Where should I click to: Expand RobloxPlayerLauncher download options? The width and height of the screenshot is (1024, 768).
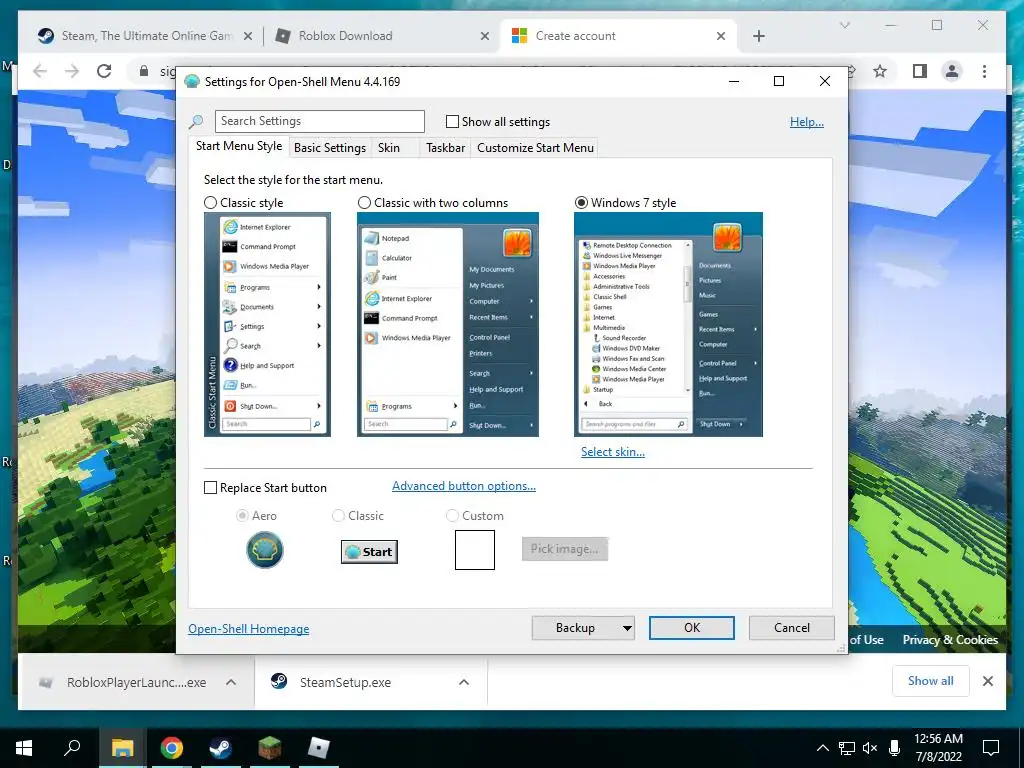tap(231, 682)
